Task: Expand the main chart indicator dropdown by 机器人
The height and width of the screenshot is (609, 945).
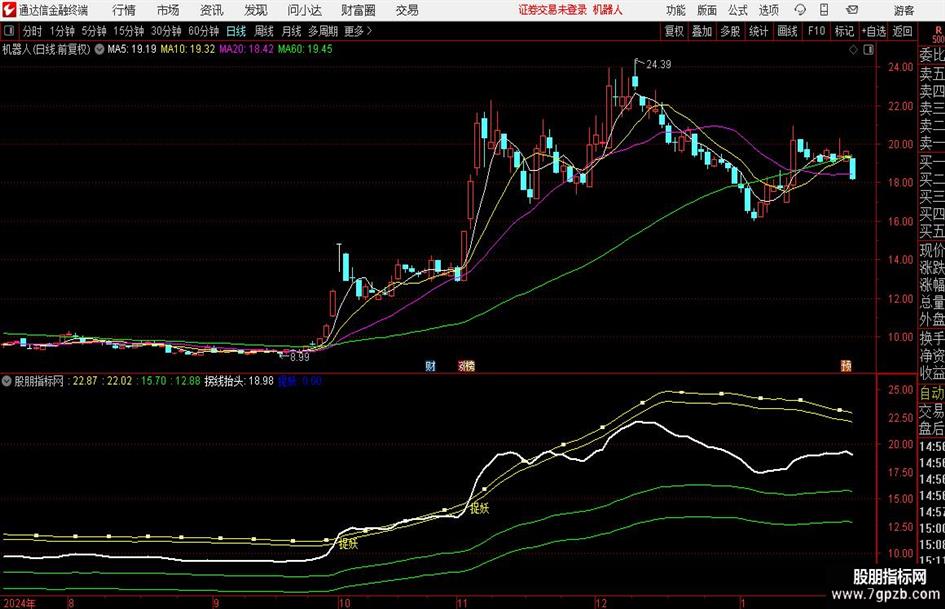Action: [x=99, y=49]
